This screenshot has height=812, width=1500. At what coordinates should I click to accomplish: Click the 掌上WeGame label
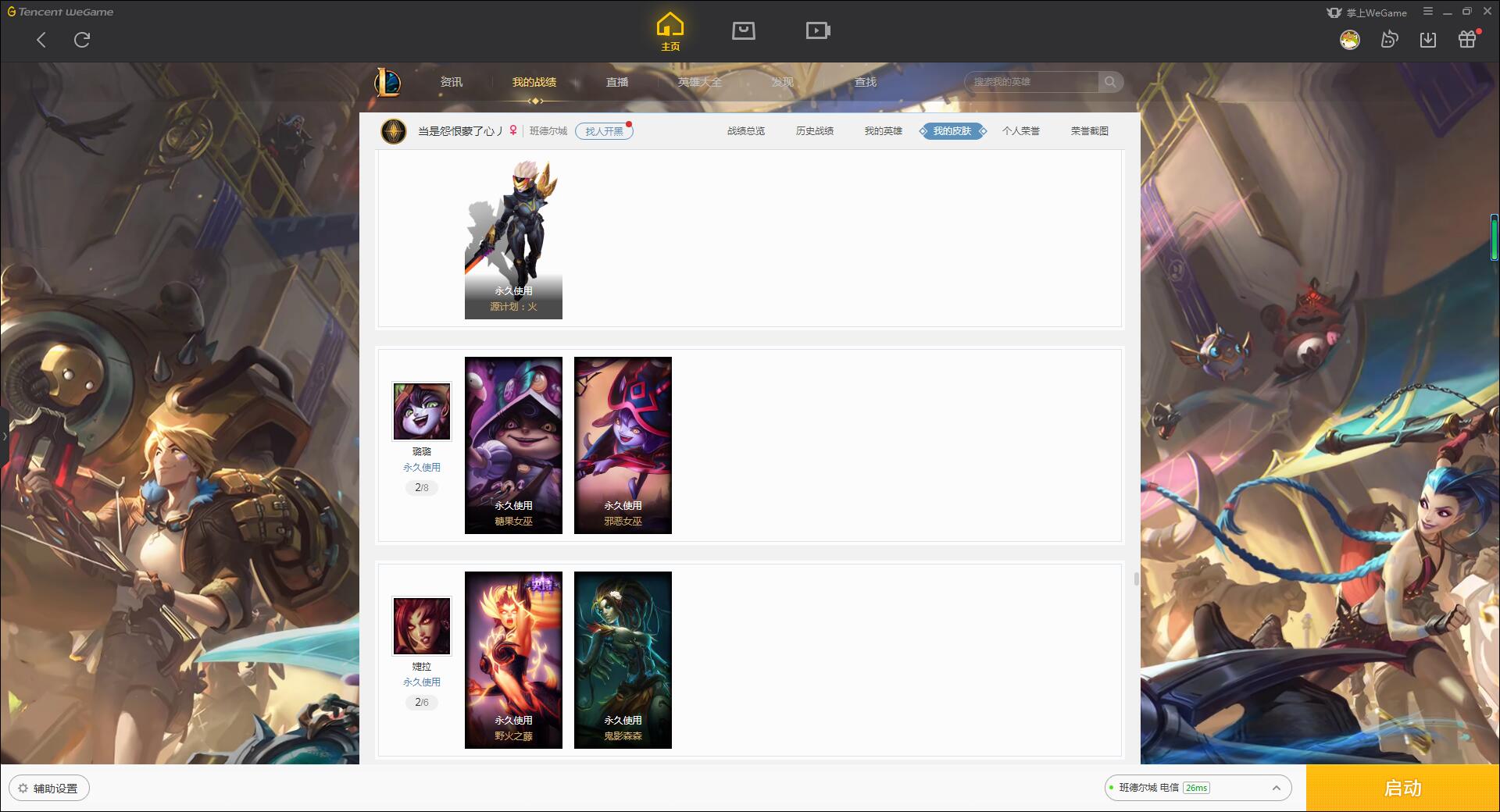click(1377, 12)
